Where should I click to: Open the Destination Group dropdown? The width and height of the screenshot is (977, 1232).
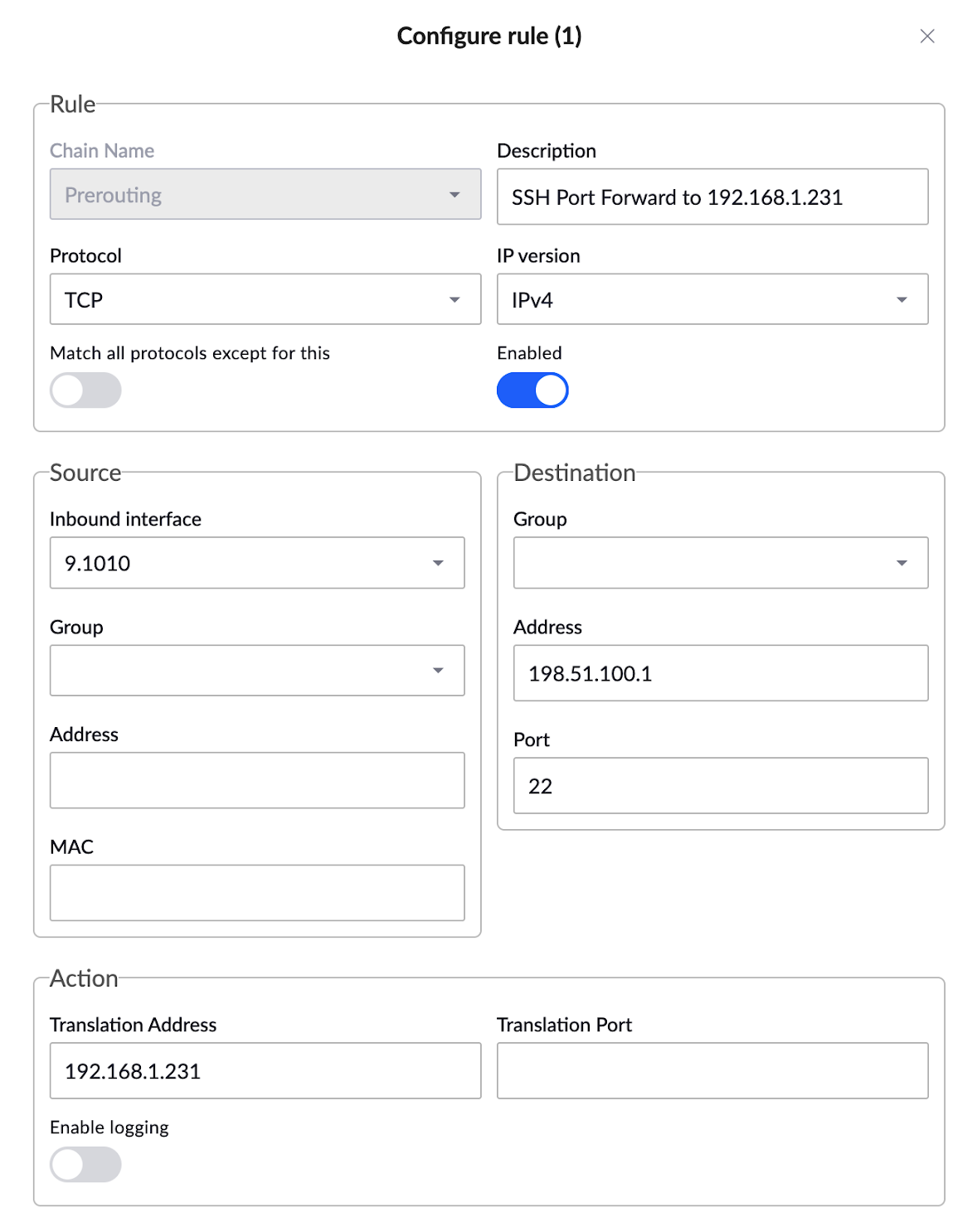(720, 563)
